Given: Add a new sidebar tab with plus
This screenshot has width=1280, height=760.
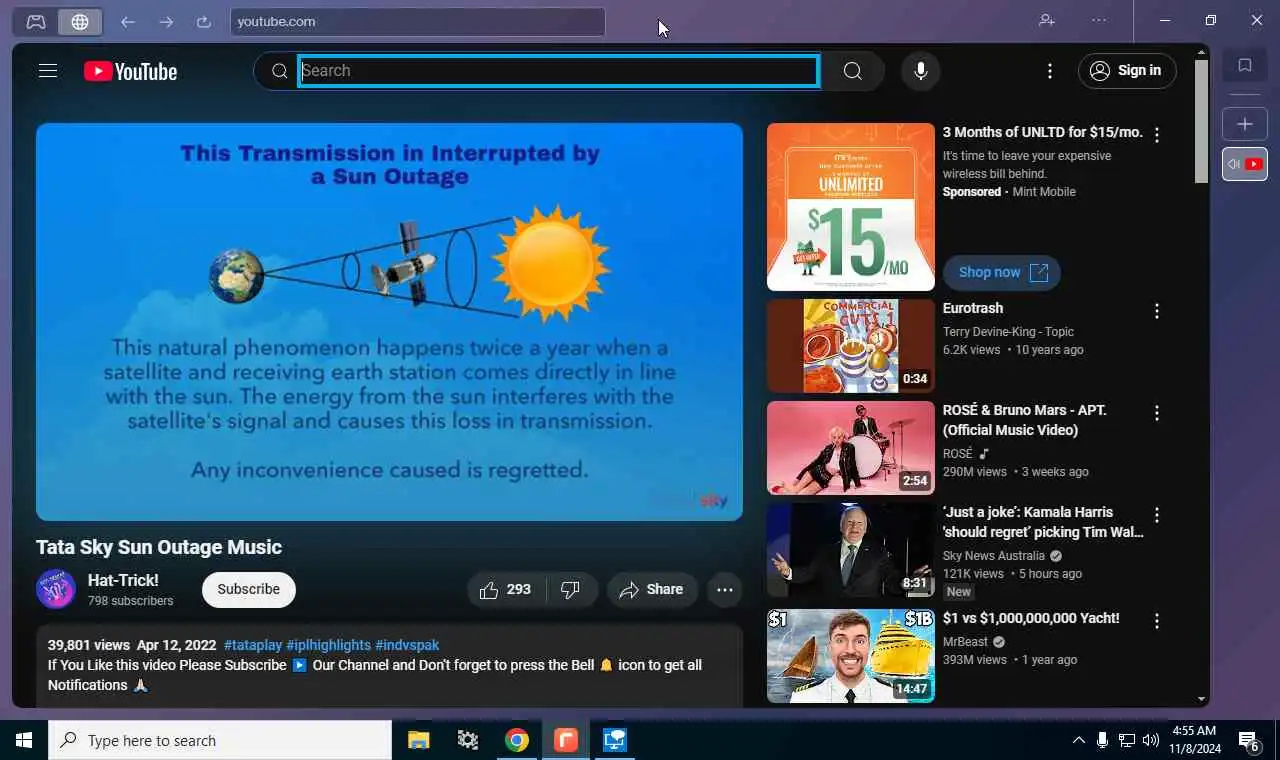Looking at the screenshot, I should click(1245, 124).
